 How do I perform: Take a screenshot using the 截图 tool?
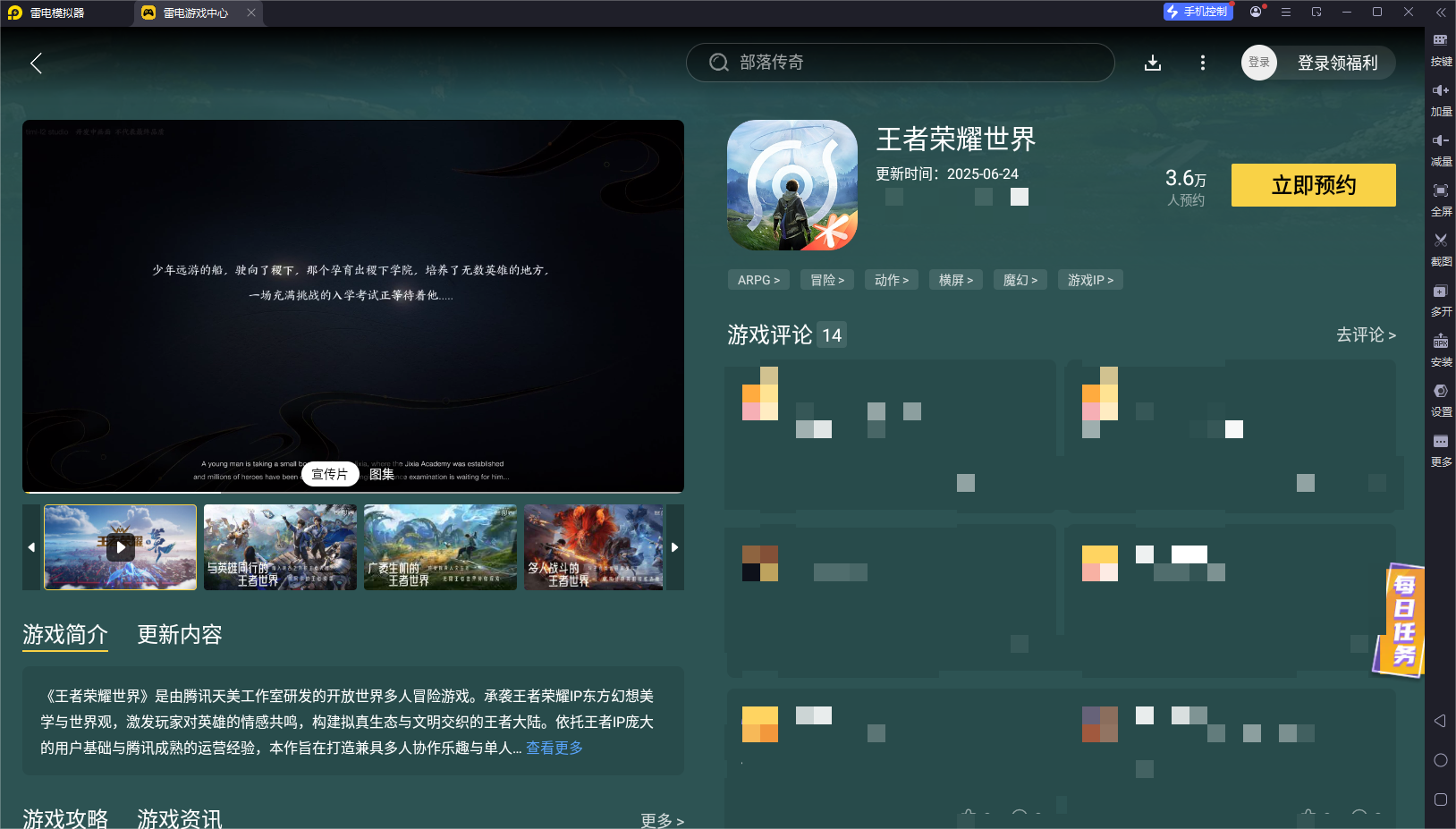pyautogui.click(x=1440, y=249)
